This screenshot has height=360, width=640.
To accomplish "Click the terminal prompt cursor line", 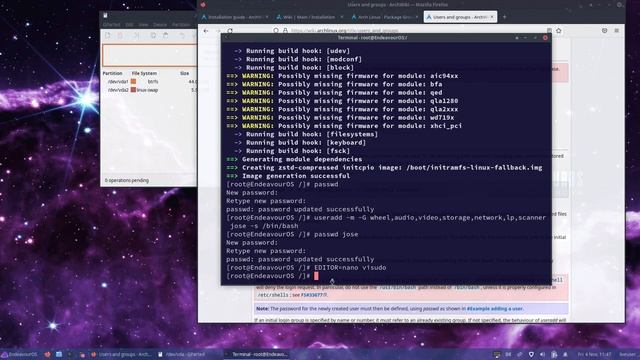I will [x=386, y=276].
